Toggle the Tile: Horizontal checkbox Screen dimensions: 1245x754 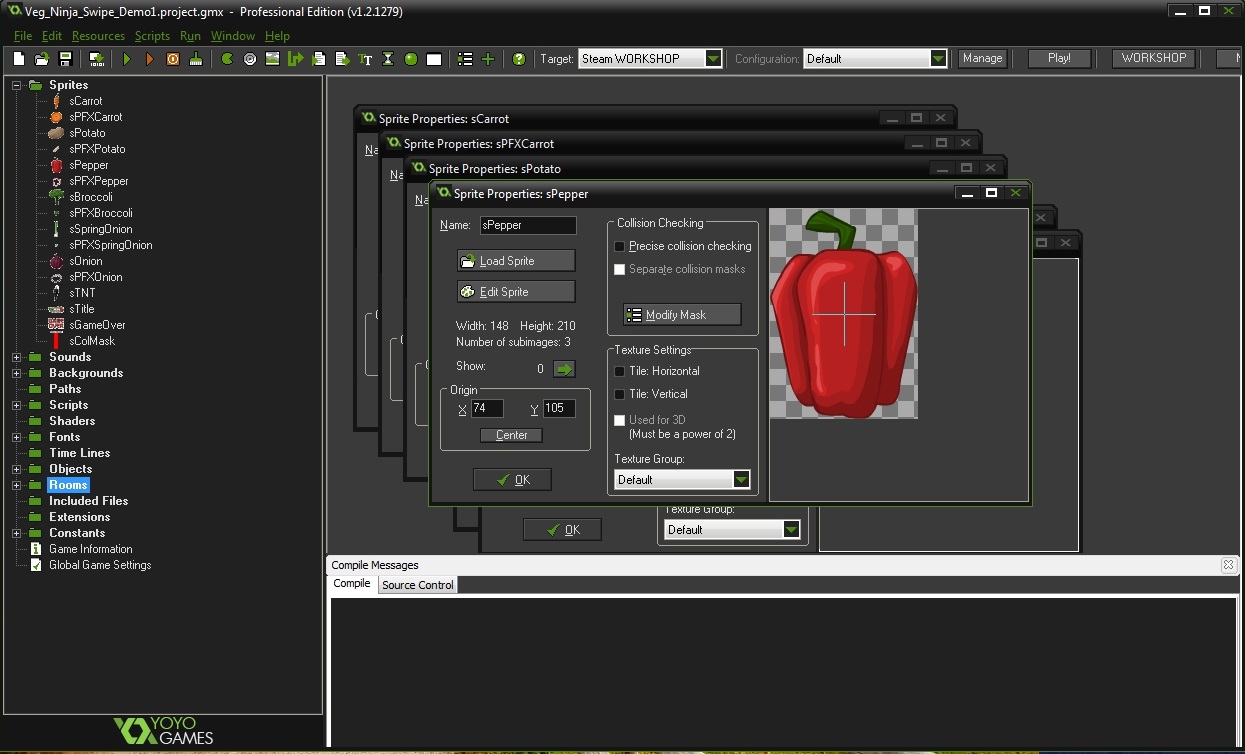point(620,371)
